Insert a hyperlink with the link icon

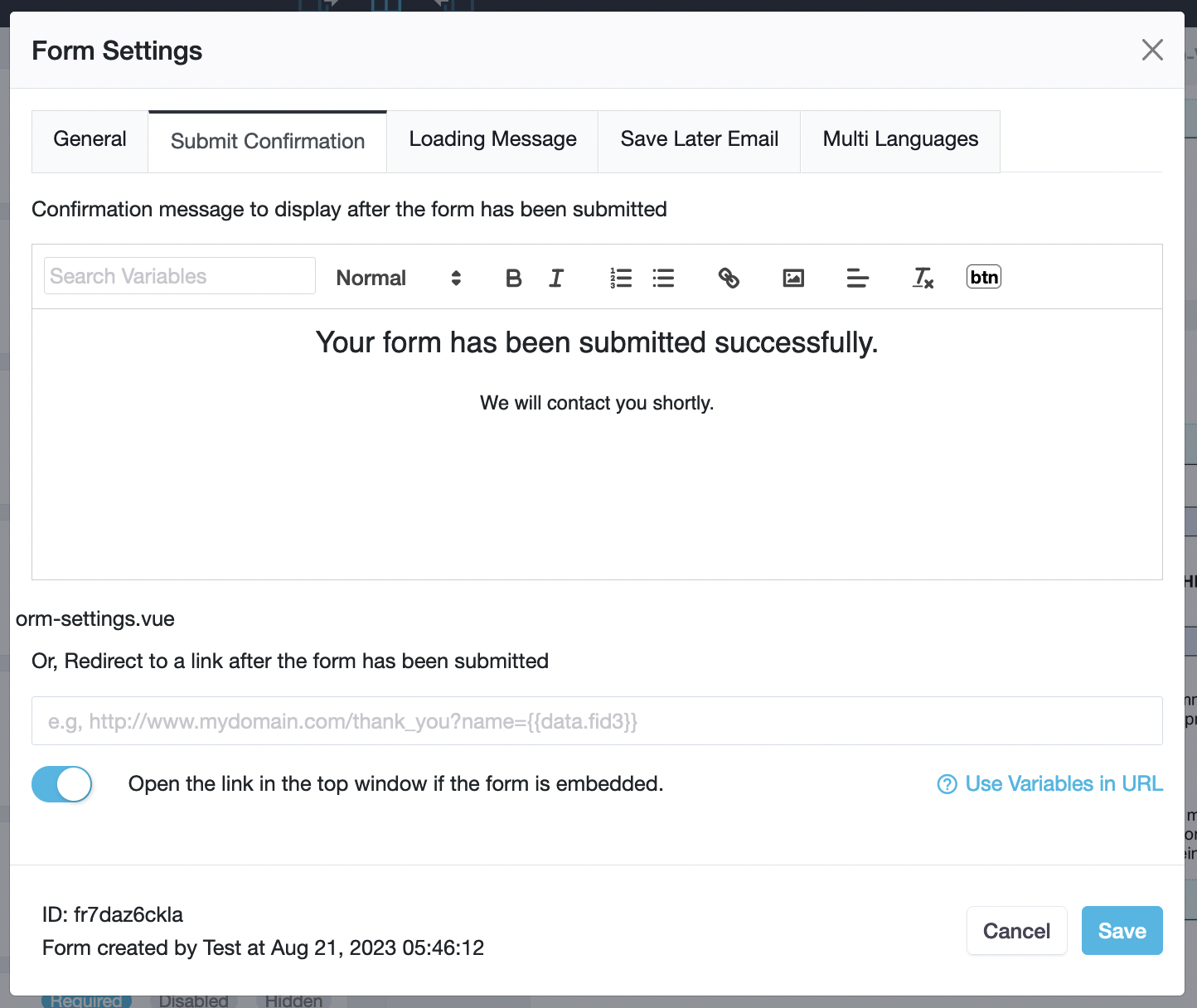[x=729, y=278]
